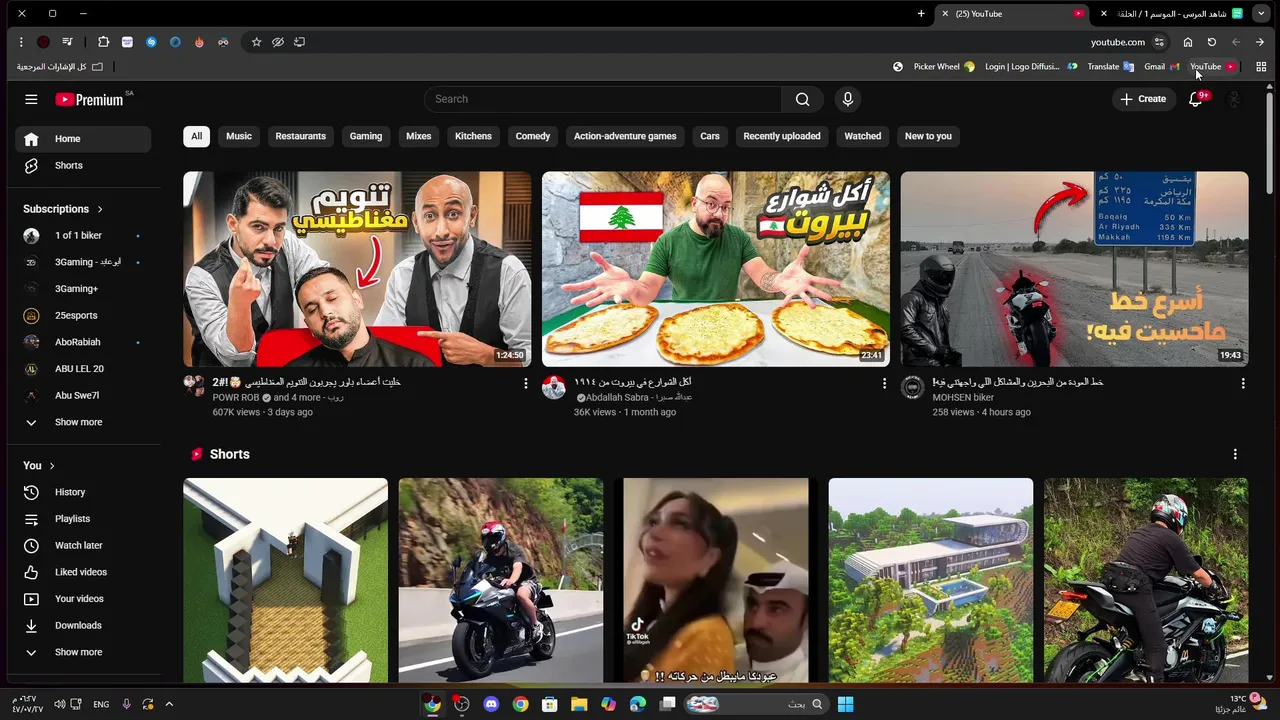Viewport: 1280px width, 720px height.
Task: Click the YouTube search input field
Action: pos(603,99)
